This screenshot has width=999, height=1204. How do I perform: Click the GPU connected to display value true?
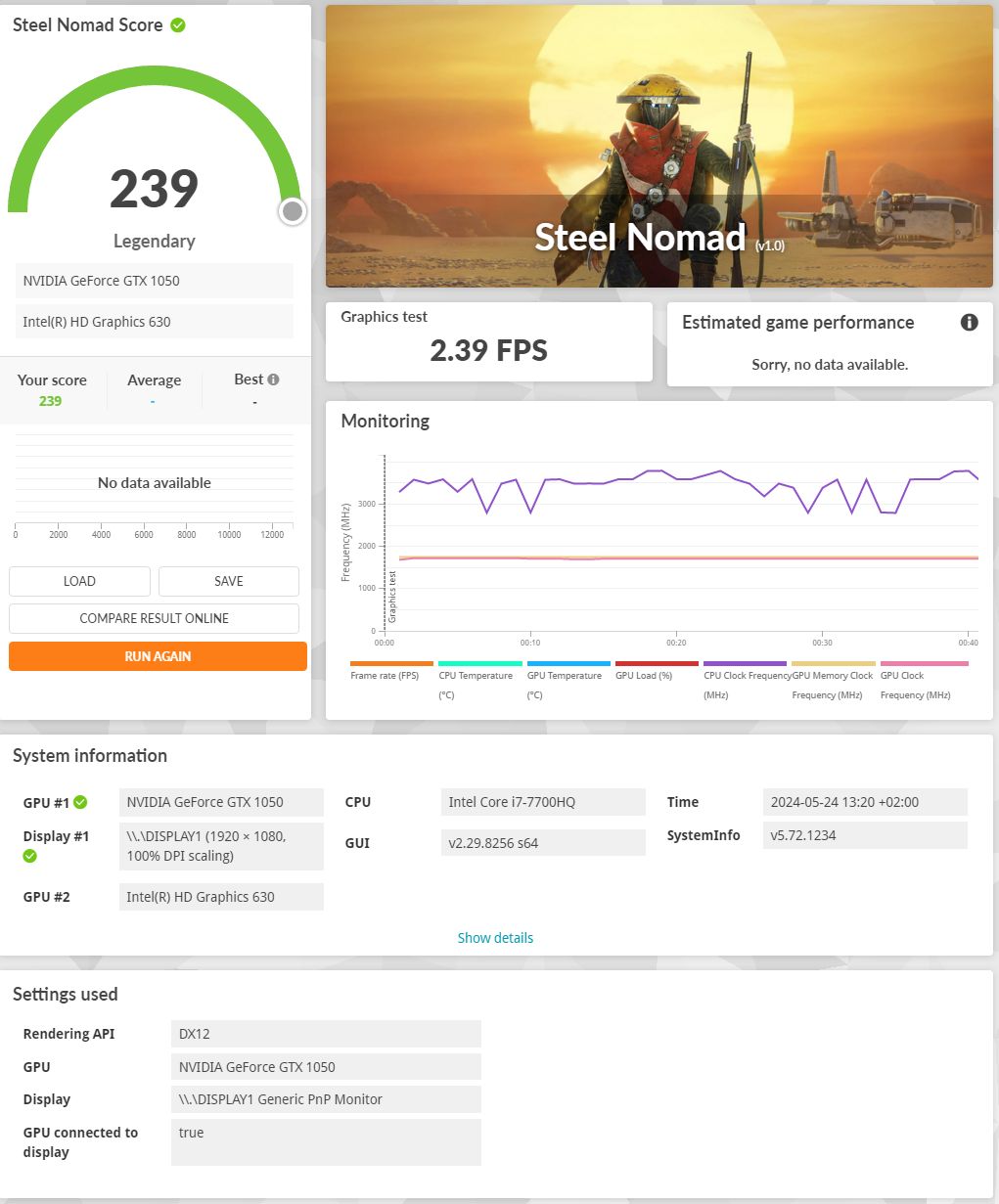coord(326,1142)
